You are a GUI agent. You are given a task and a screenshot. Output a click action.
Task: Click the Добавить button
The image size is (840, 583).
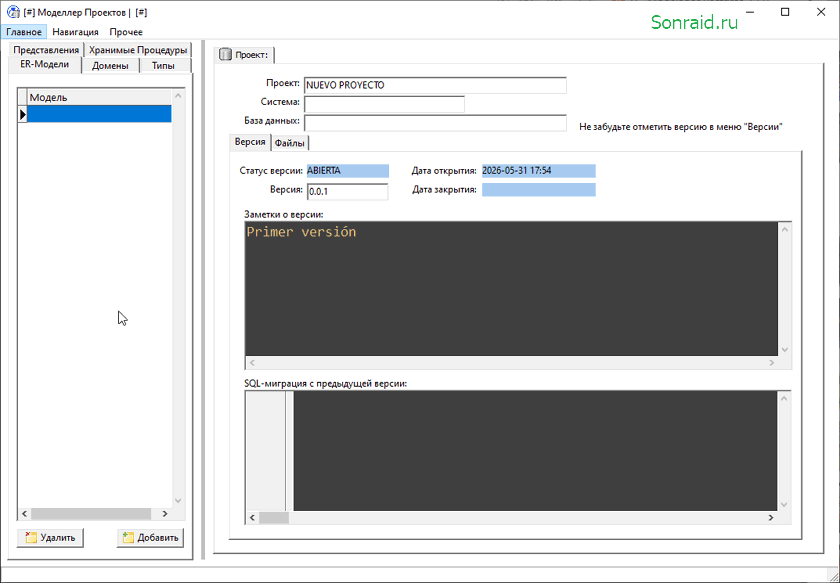(151, 537)
